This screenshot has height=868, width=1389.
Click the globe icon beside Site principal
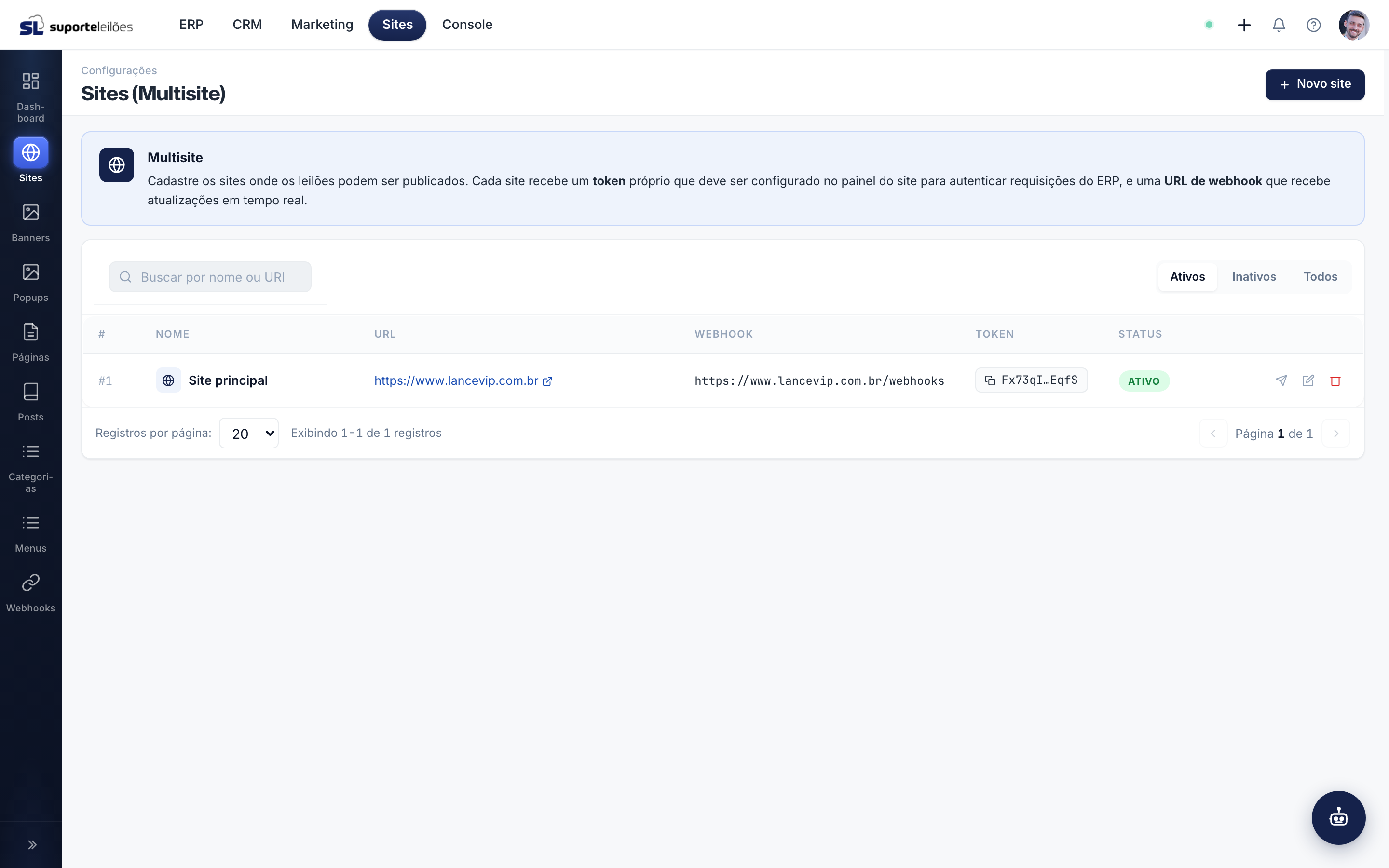click(x=168, y=380)
